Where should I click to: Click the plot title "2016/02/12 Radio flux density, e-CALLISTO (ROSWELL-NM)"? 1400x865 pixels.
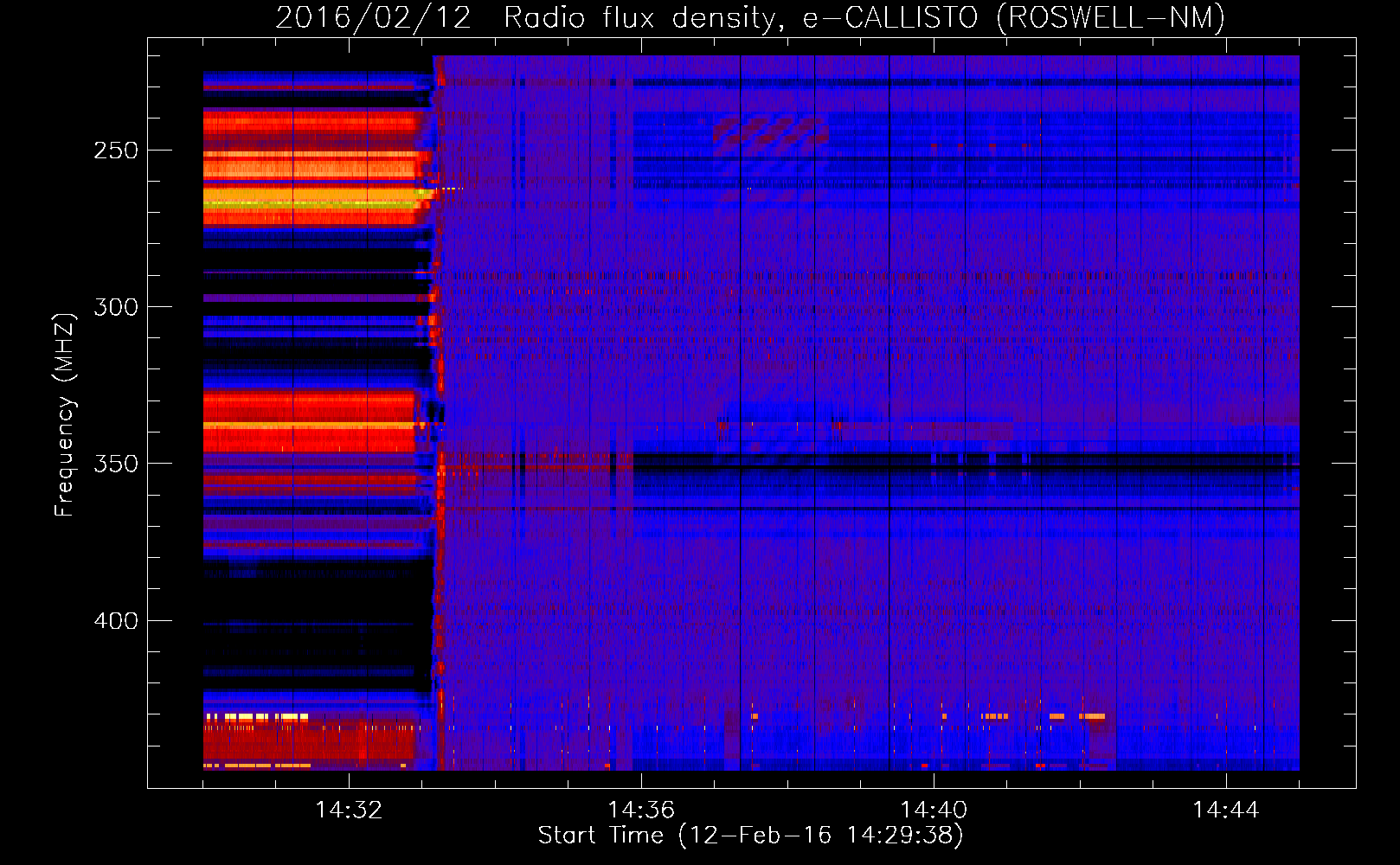coord(750,17)
